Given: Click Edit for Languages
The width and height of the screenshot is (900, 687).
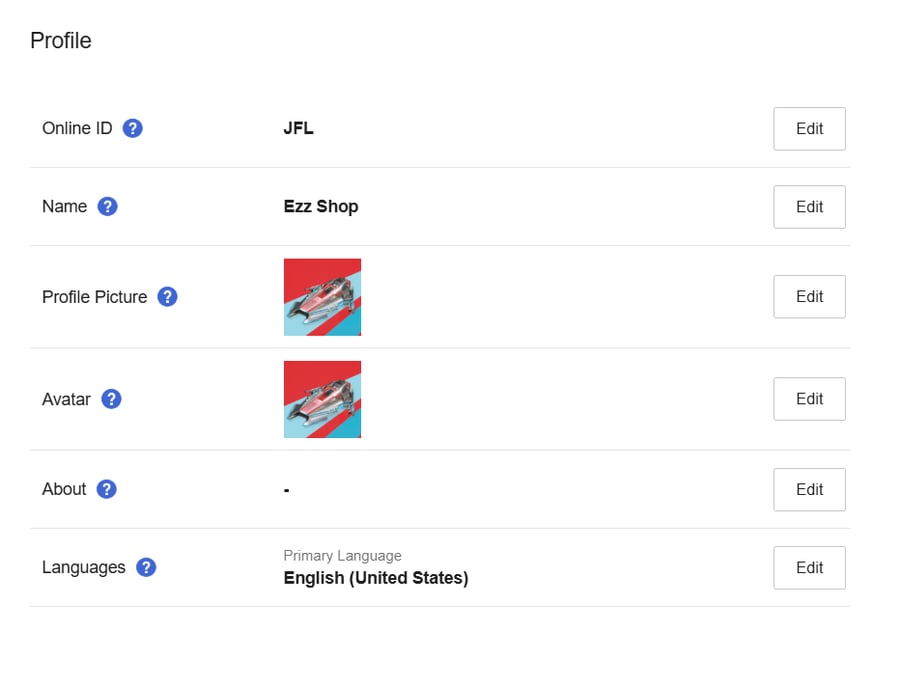Looking at the screenshot, I should (809, 568).
